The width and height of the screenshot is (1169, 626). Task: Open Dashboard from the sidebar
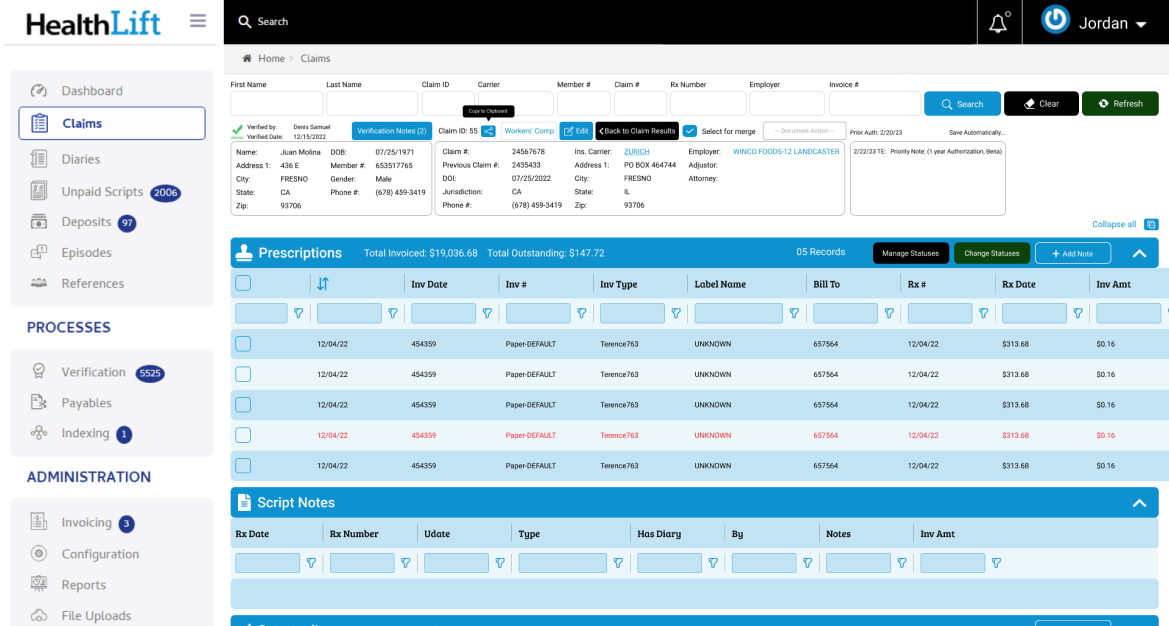click(92, 91)
